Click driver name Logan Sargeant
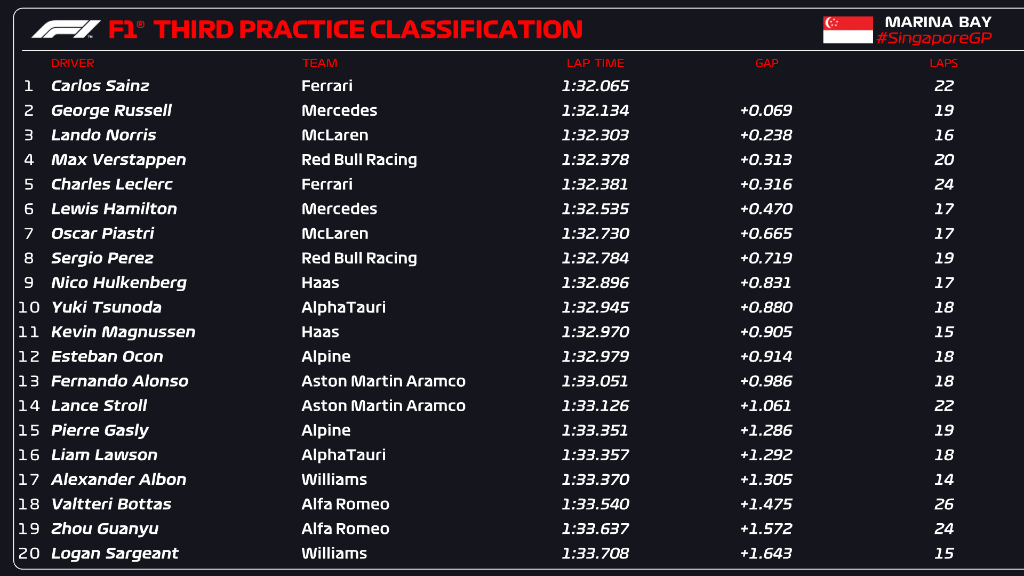 click(x=114, y=553)
